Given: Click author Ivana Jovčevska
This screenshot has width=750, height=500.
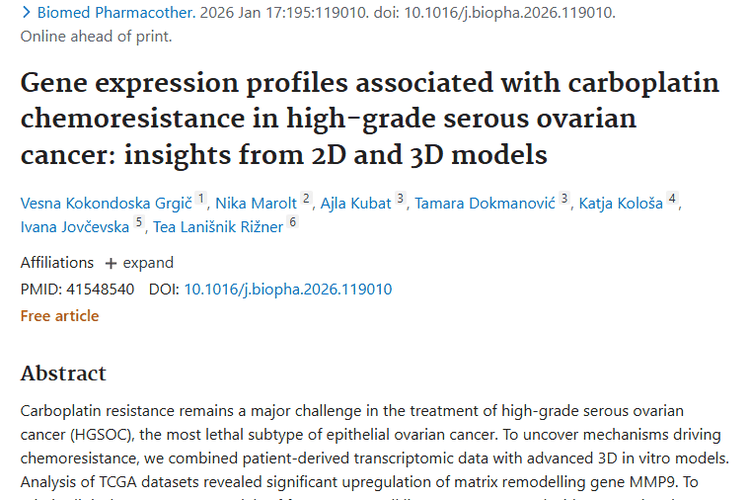Looking at the screenshot, I should tap(75, 227).
